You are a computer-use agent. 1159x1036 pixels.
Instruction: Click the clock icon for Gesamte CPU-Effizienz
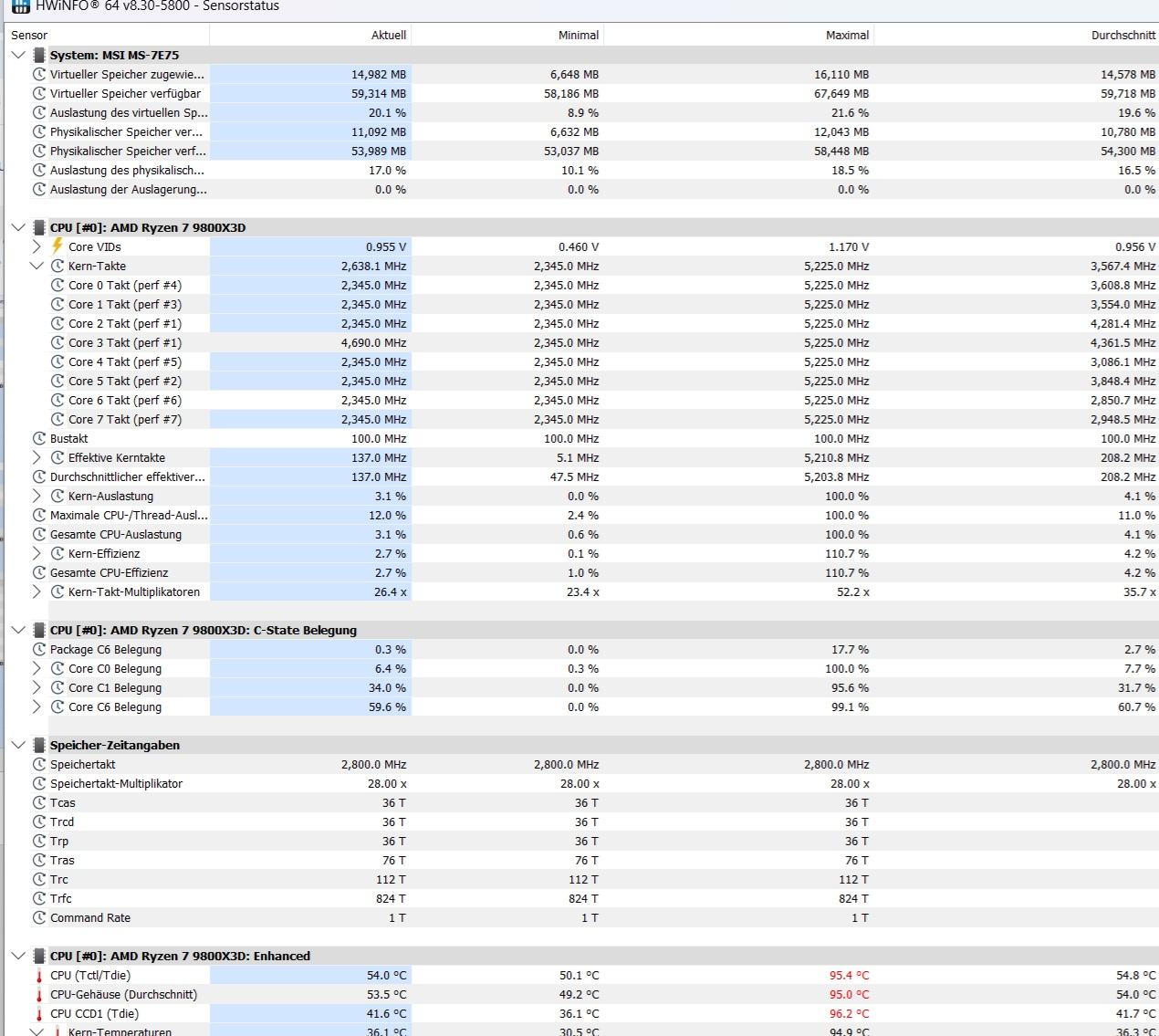click(x=39, y=572)
